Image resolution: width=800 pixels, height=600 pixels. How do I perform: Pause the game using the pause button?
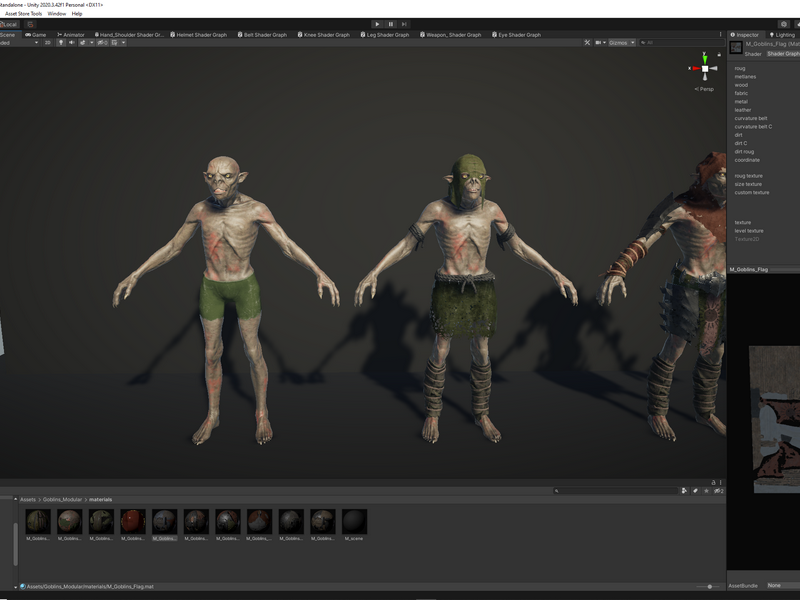[x=391, y=24]
